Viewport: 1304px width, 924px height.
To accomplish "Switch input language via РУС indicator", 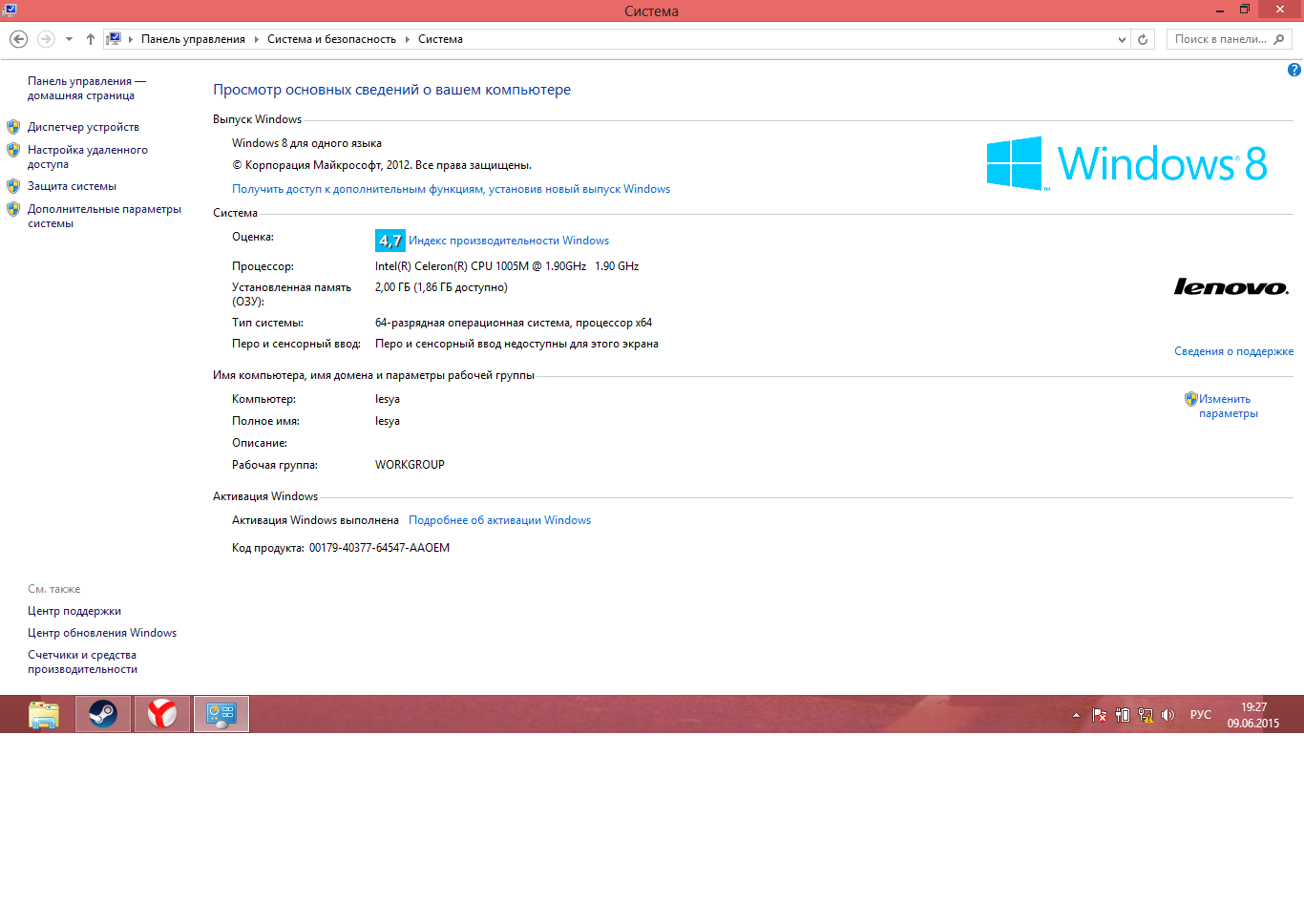I will click(x=1201, y=715).
